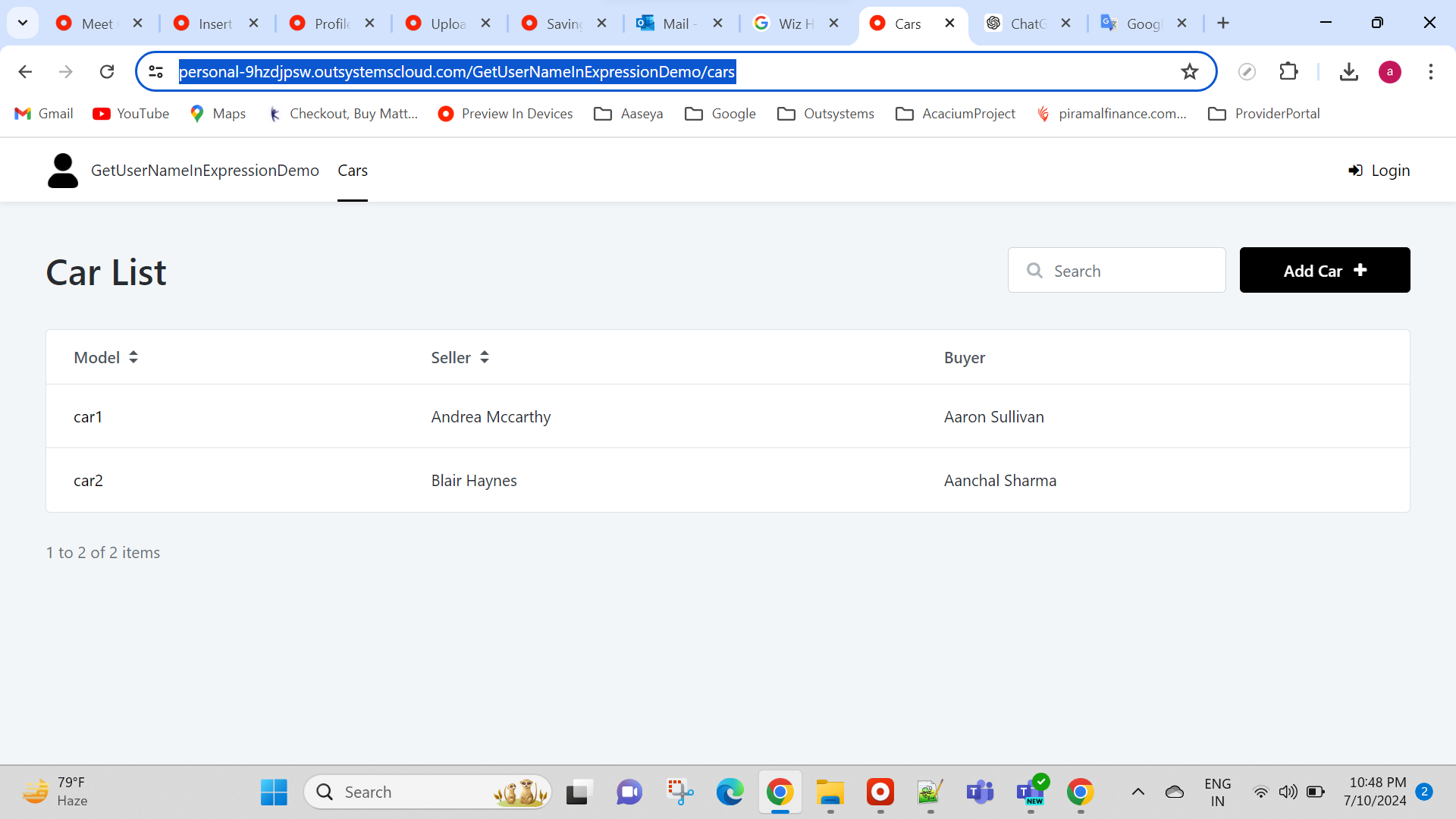Click the Add Car button

tap(1325, 270)
